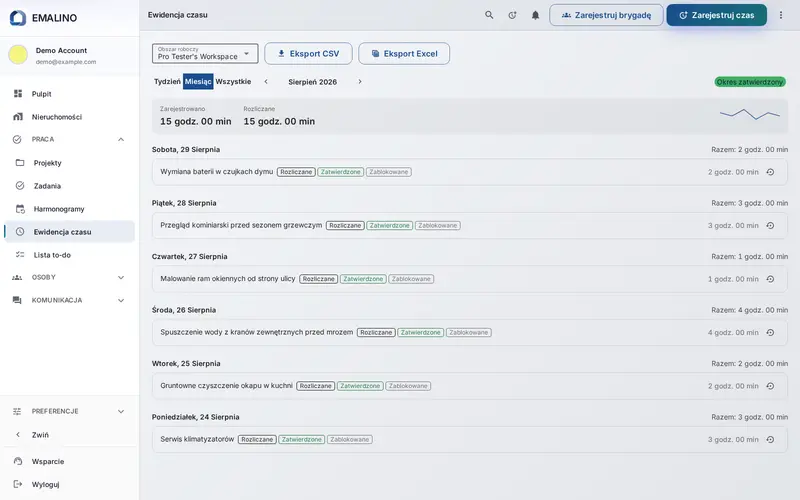Switch to Tydzień view
Screen dimensions: 800x500
click(x=167, y=82)
